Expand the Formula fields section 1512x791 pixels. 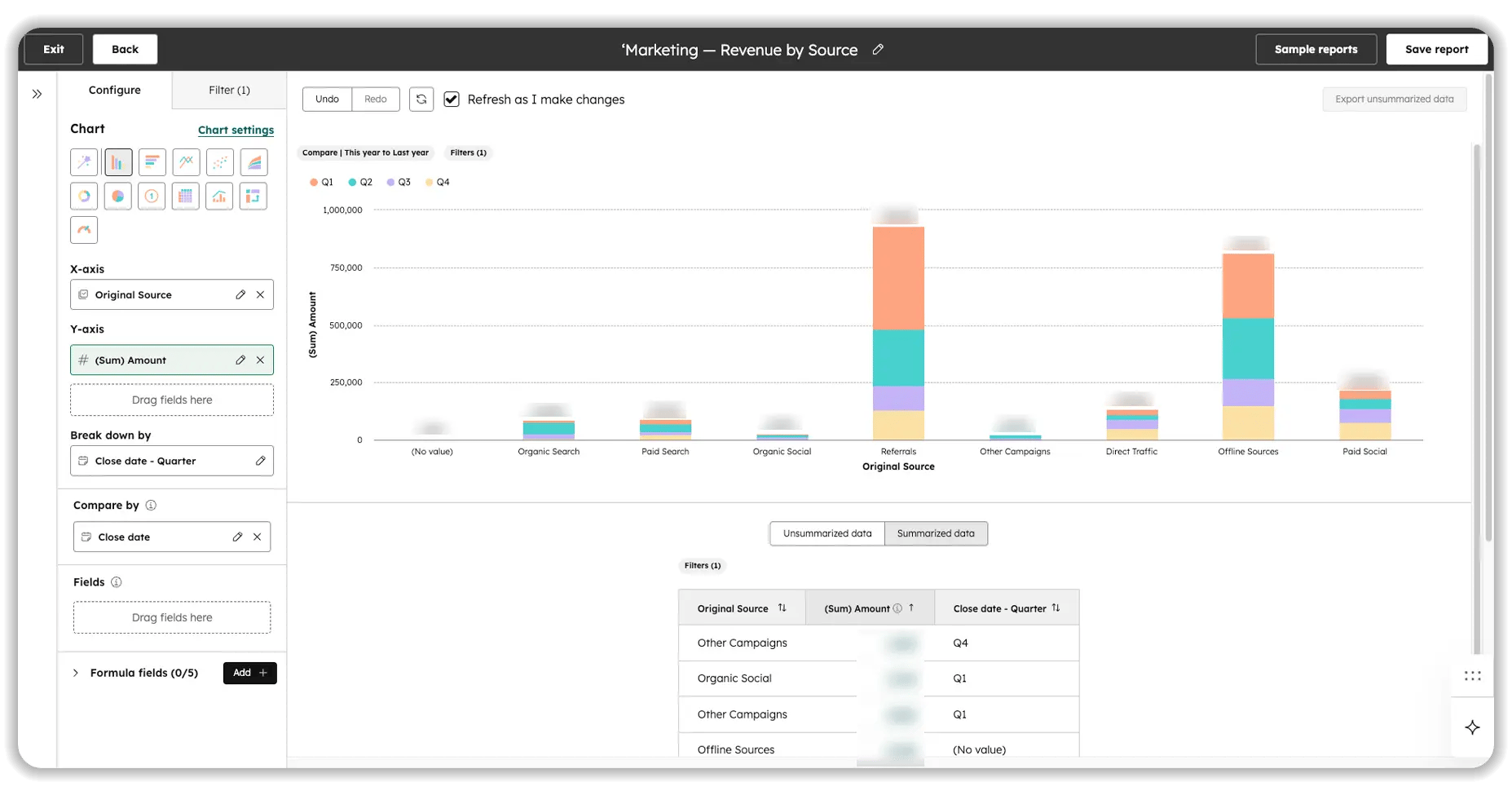(x=74, y=673)
